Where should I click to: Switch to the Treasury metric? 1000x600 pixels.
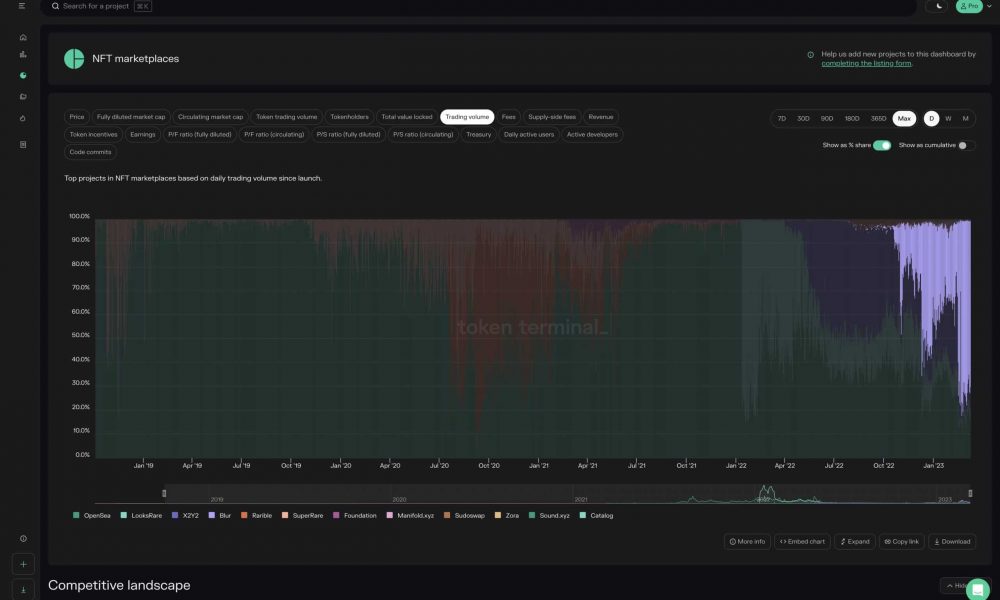478,135
